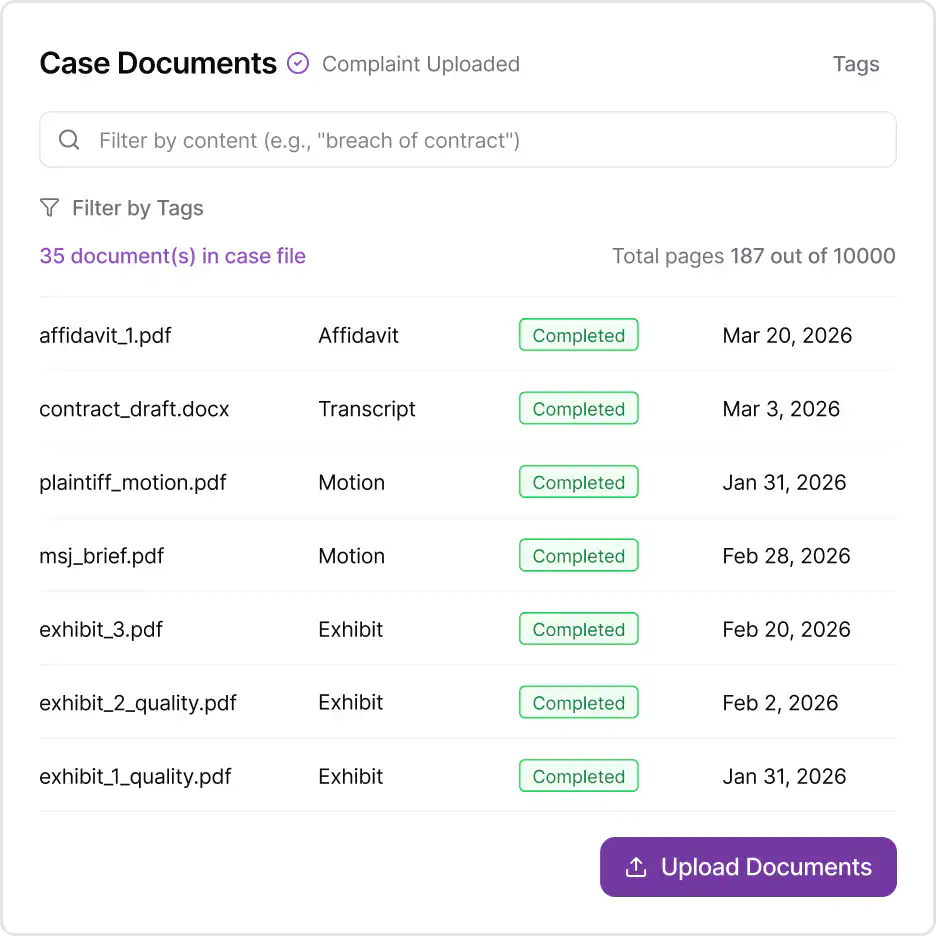
Task: Click Upload Documents button
Action: click(748, 867)
